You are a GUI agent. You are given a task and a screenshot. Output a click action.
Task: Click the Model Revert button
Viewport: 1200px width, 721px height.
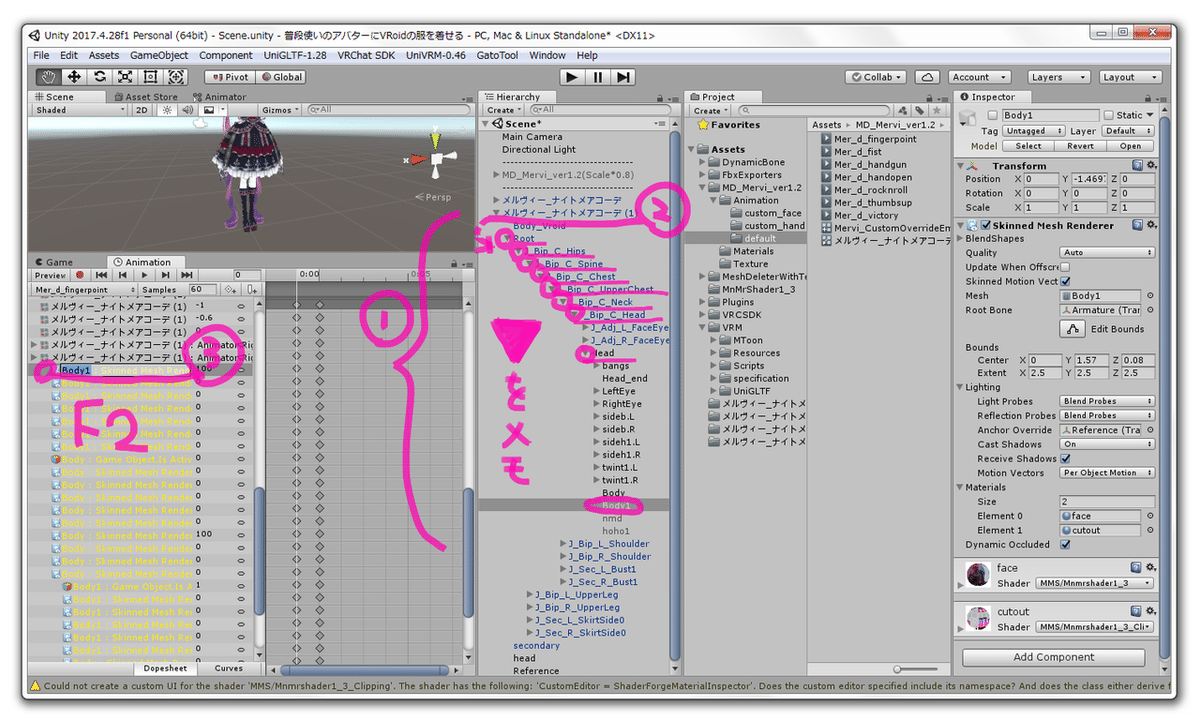(1081, 146)
